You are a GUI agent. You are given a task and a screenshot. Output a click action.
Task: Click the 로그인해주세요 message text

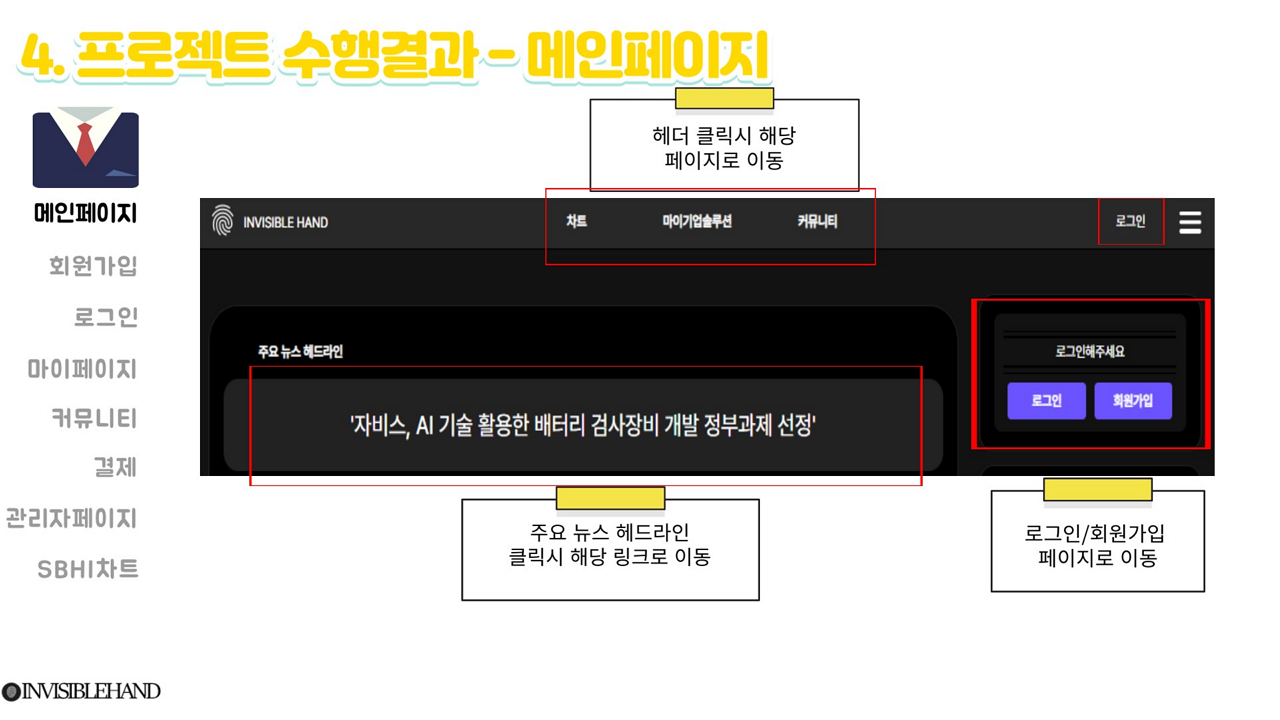tap(1090, 352)
